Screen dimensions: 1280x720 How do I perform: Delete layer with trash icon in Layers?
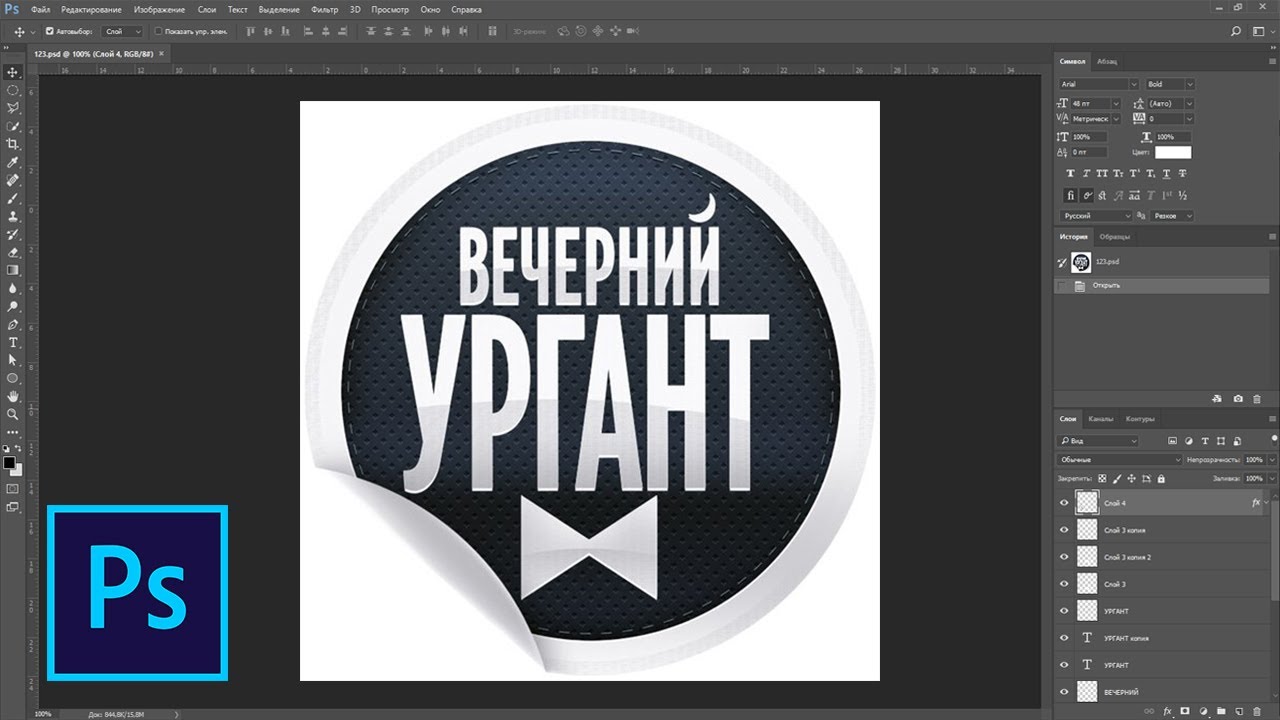coord(1257,711)
